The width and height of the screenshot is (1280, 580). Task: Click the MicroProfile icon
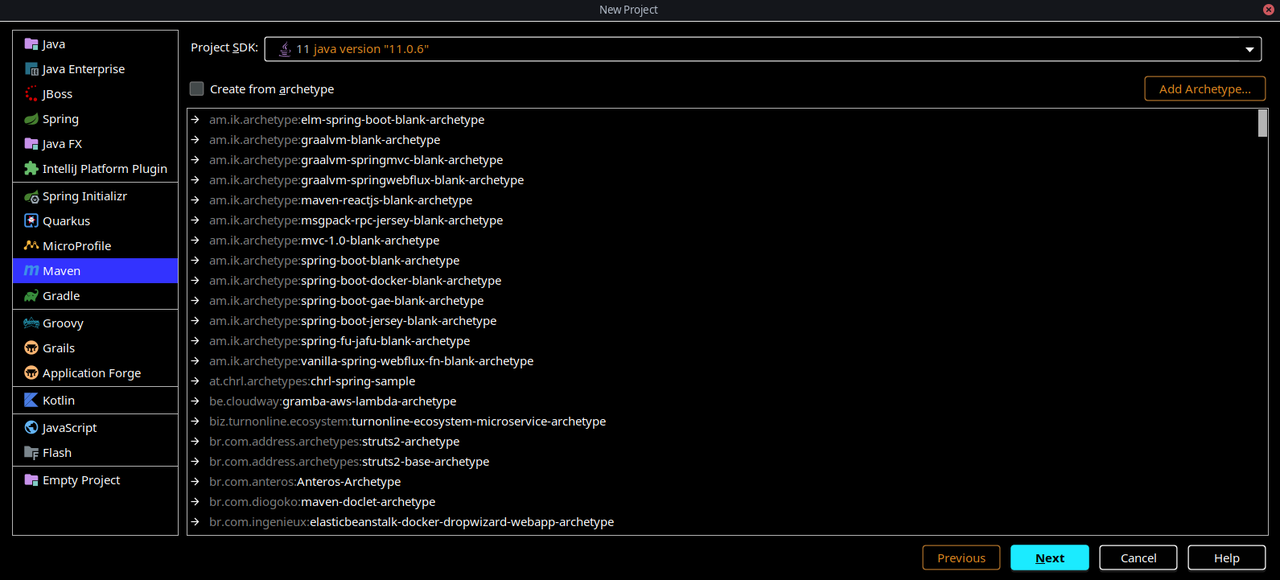(31, 246)
